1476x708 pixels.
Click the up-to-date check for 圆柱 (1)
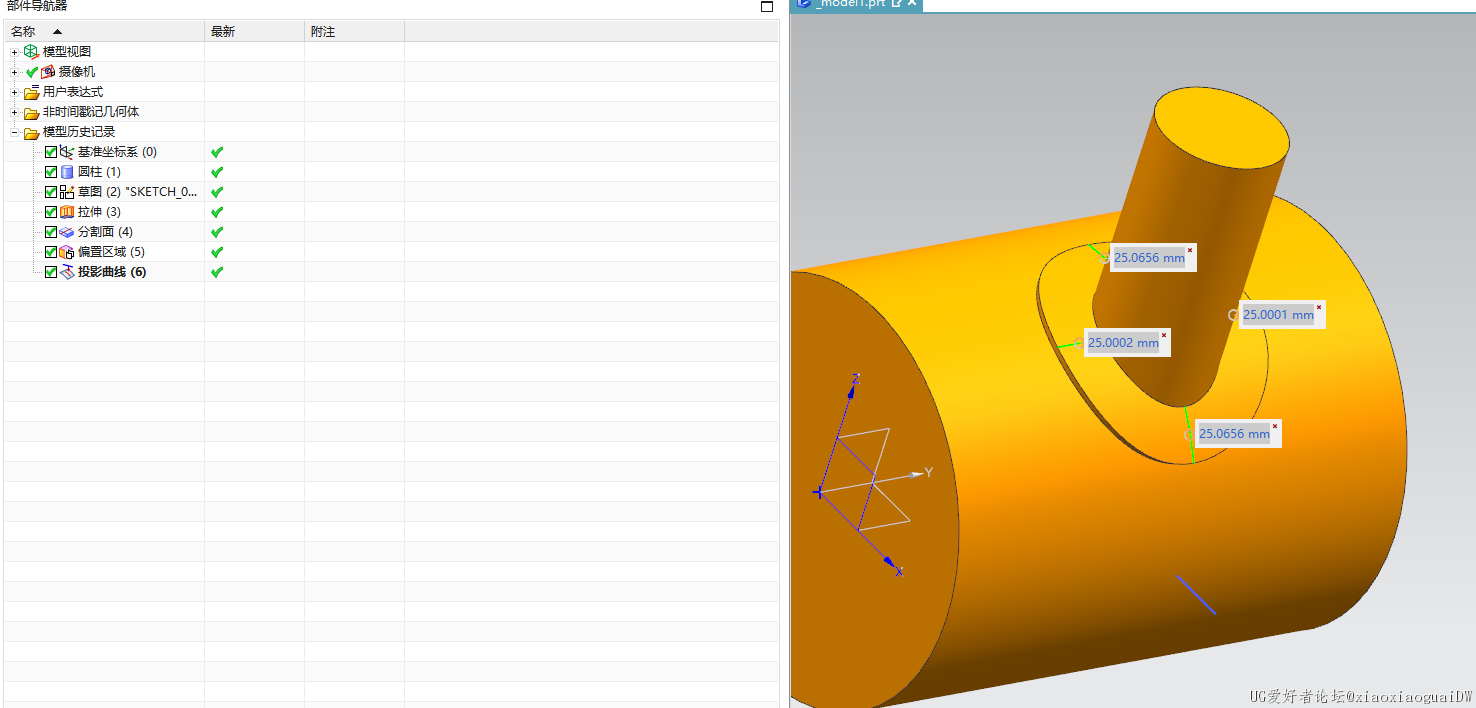(217, 172)
